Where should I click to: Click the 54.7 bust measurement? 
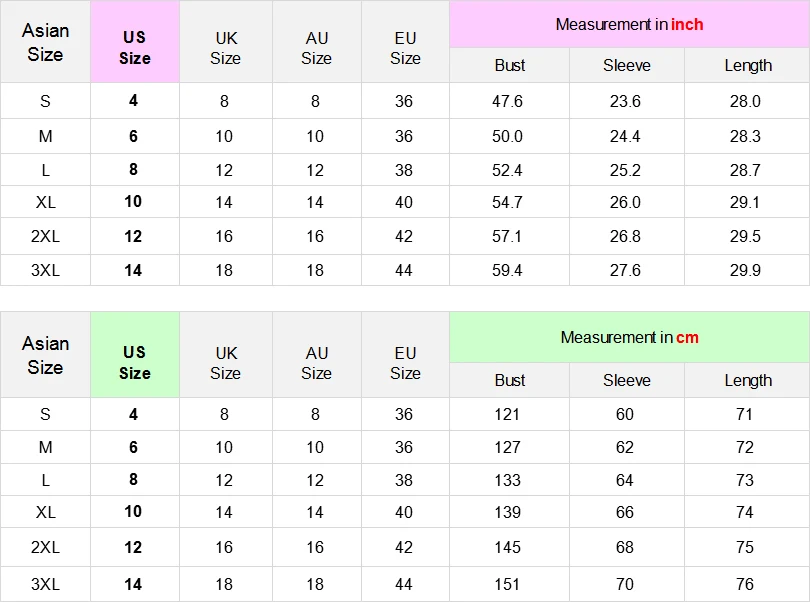point(508,202)
